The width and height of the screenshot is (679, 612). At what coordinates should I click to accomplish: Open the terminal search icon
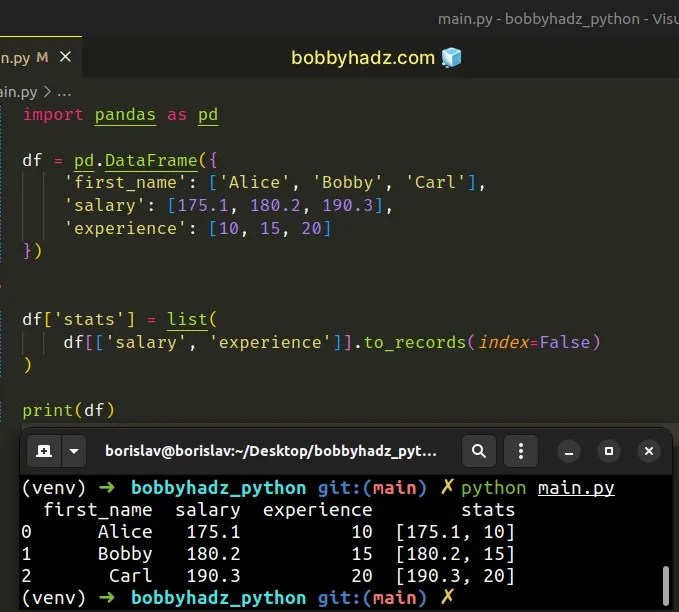[479, 451]
